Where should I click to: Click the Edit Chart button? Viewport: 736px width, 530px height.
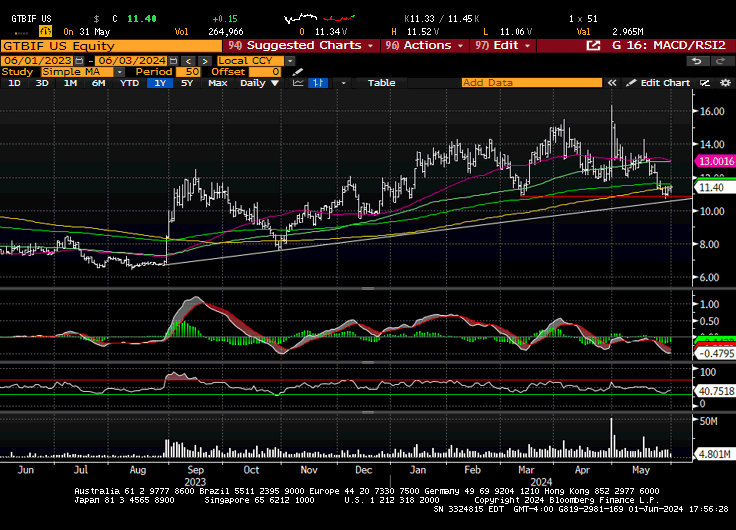pyautogui.click(x=658, y=83)
